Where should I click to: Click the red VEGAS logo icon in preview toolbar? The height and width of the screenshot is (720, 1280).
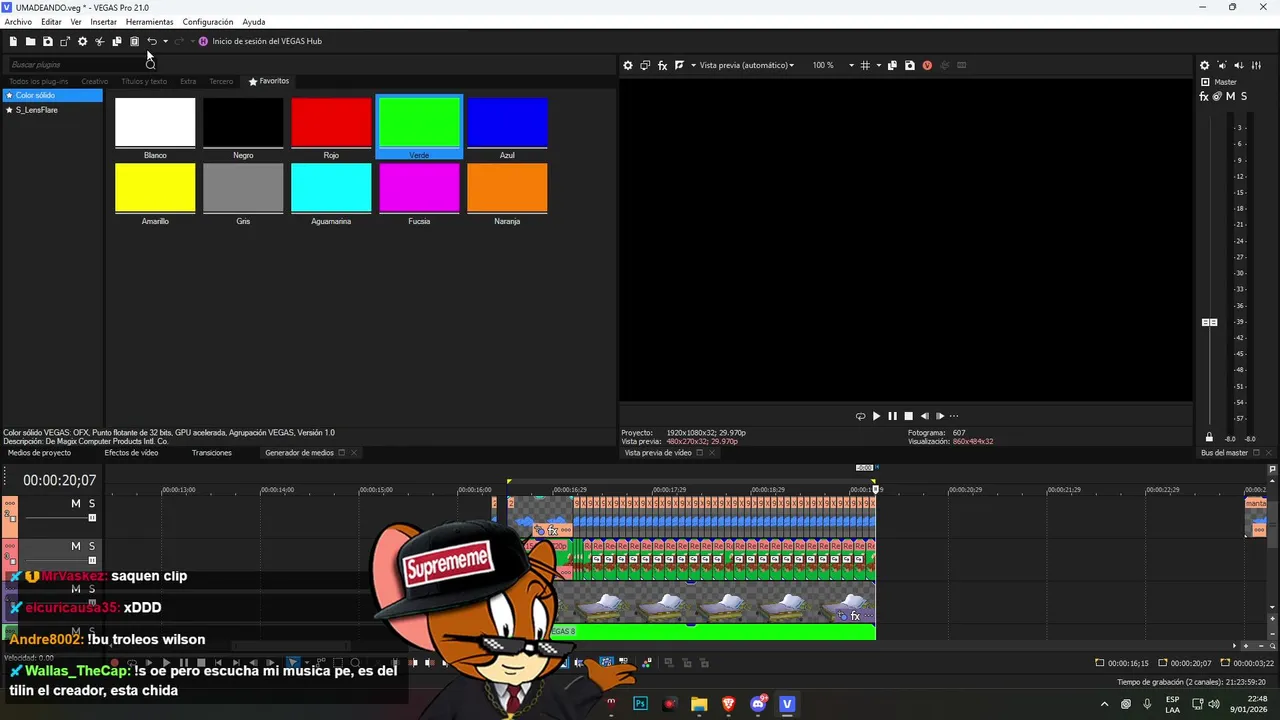coord(927,65)
